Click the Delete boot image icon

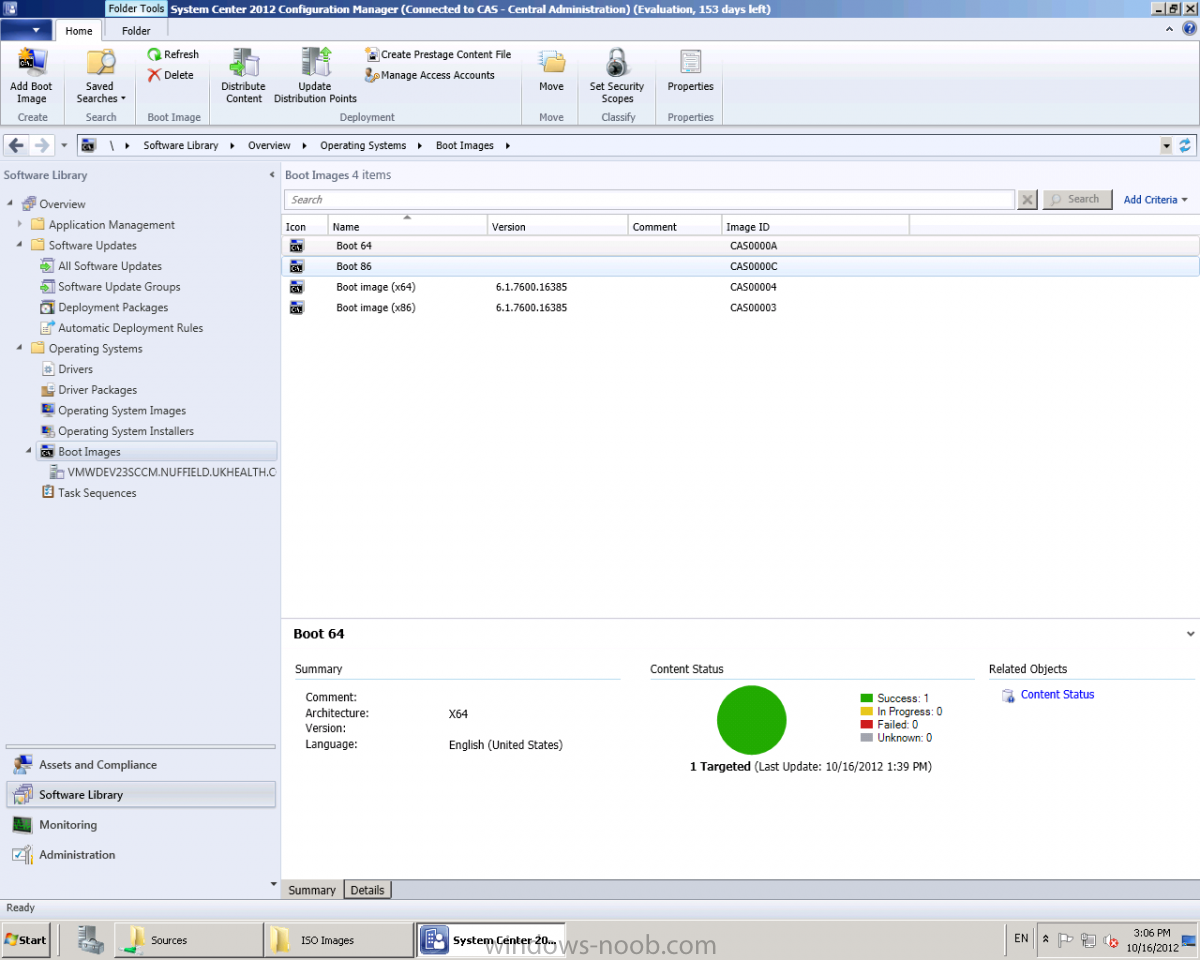click(x=155, y=75)
